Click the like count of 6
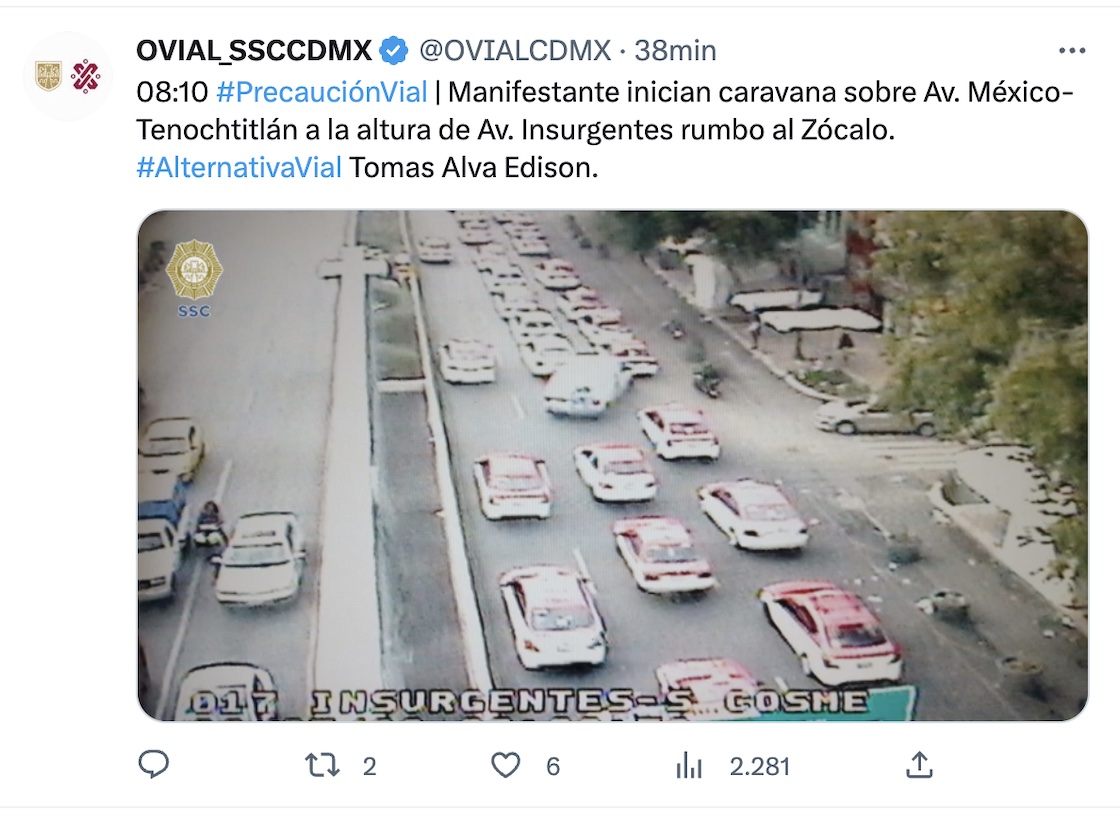This screenshot has width=1120, height=826. coord(553,767)
